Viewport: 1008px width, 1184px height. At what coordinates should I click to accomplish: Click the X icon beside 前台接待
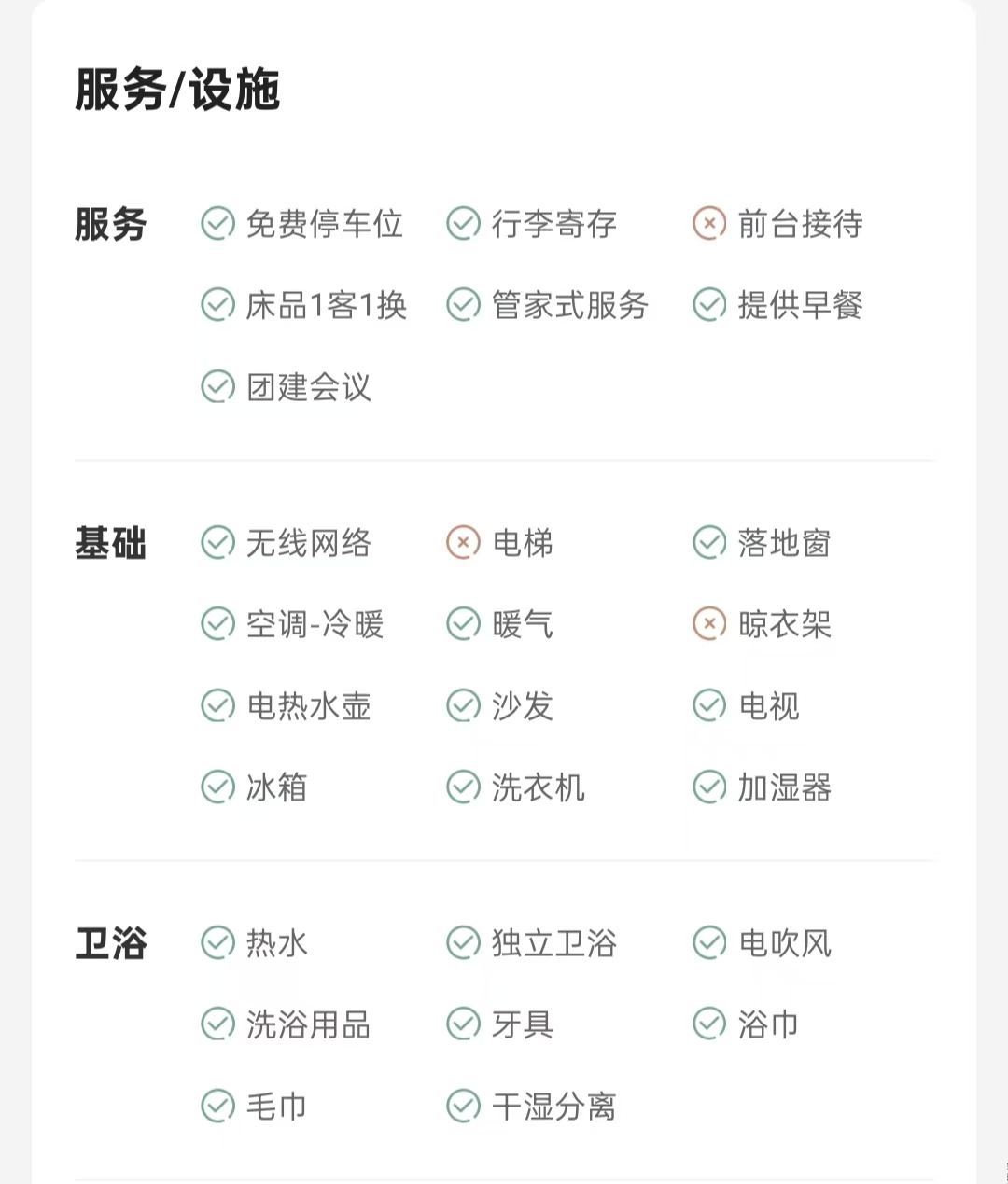click(x=709, y=224)
